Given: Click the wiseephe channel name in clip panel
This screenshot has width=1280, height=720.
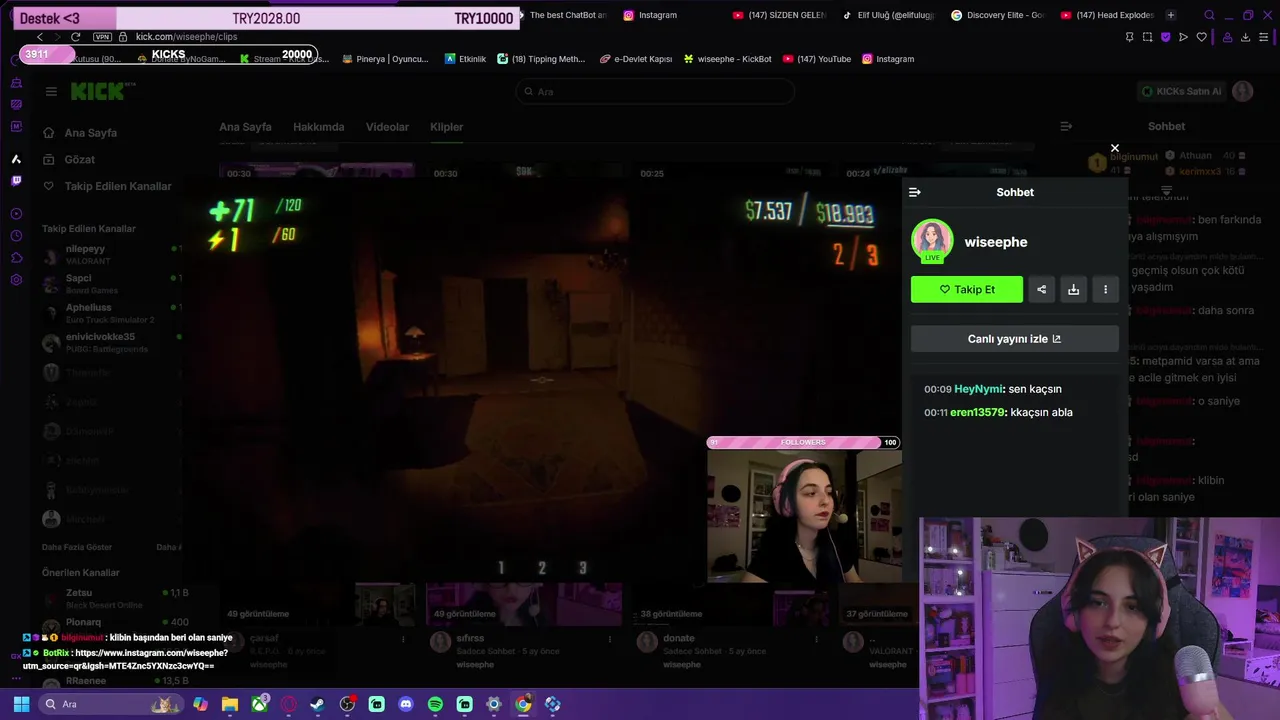Looking at the screenshot, I should click(995, 242).
